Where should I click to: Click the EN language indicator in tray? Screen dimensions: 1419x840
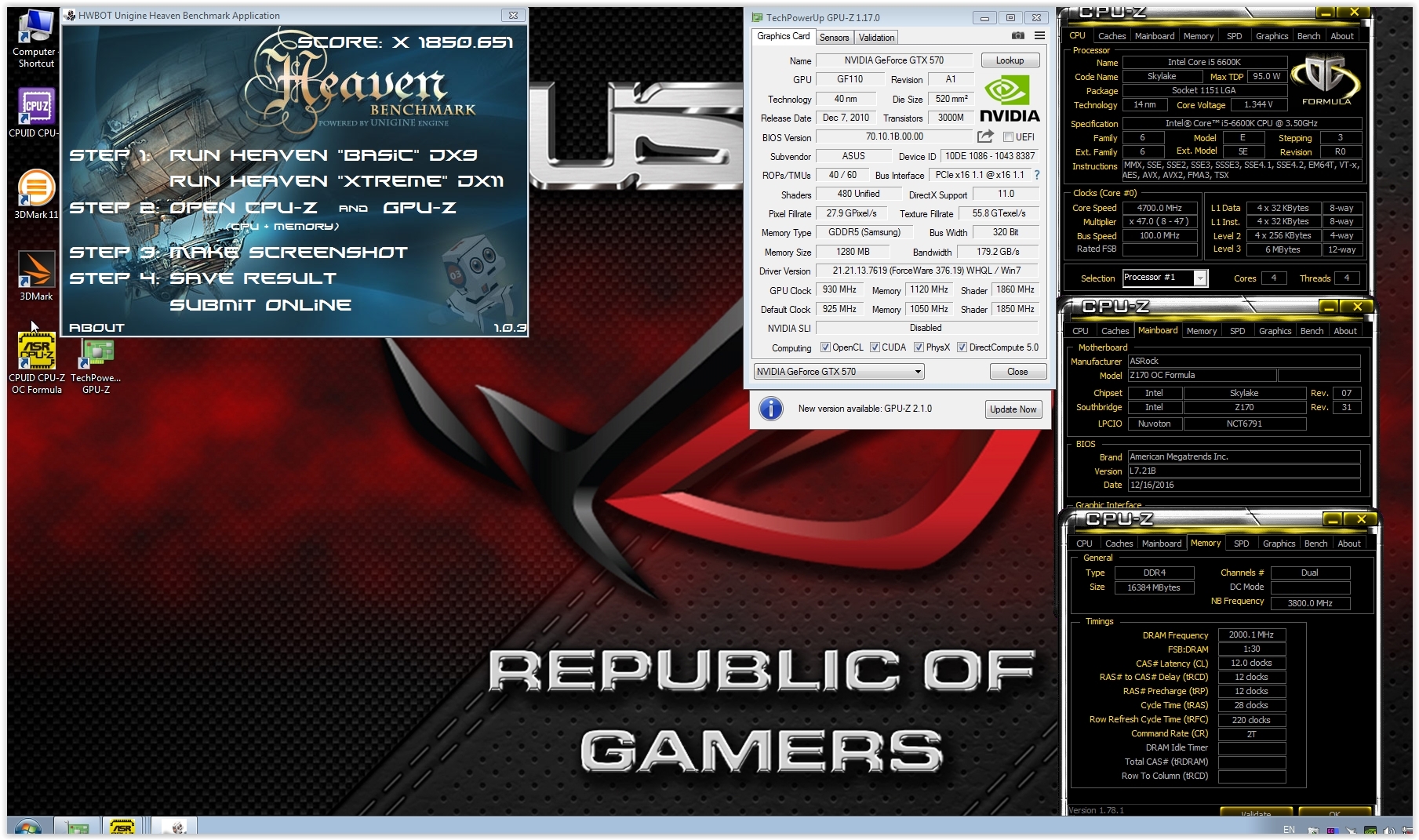1289,830
